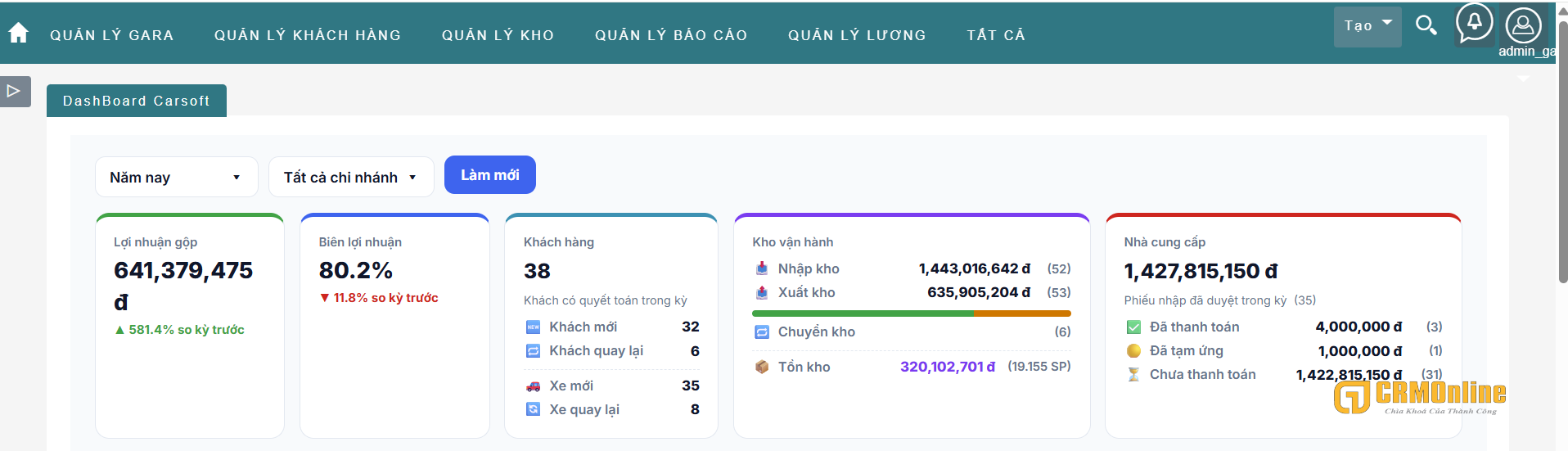Click the Biên lợi nhuận card title
The width and height of the screenshot is (1568, 451).
coord(360,242)
